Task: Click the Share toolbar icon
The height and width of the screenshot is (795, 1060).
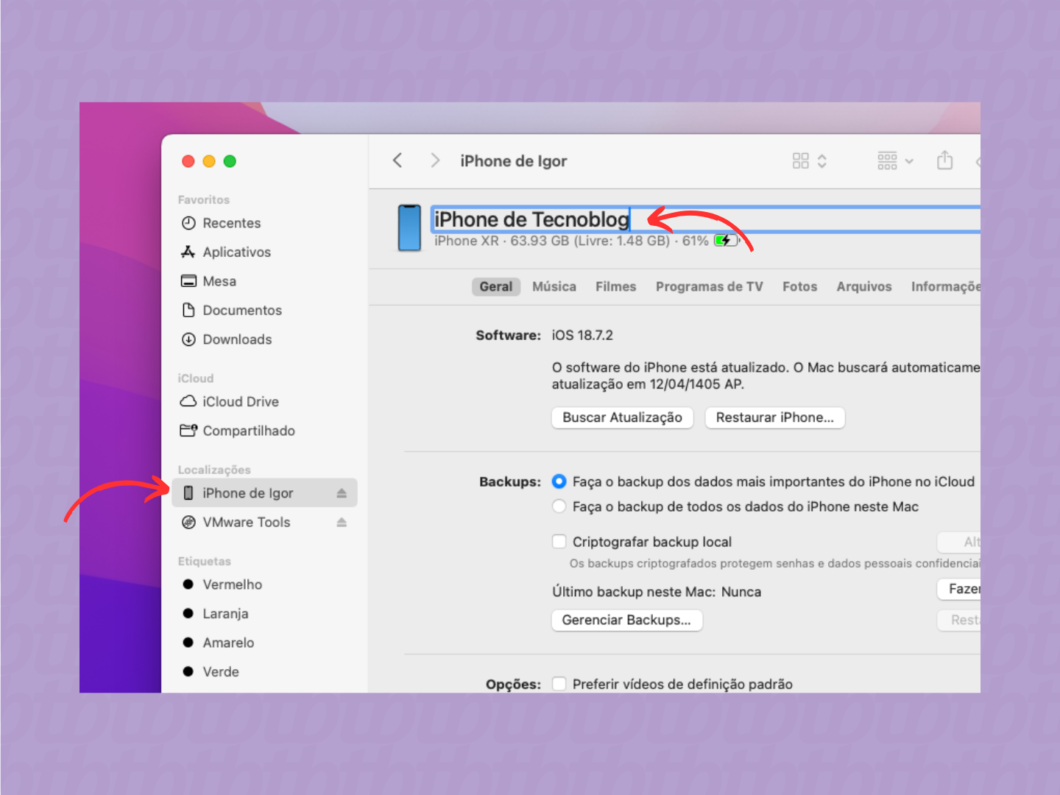Action: click(x=944, y=160)
